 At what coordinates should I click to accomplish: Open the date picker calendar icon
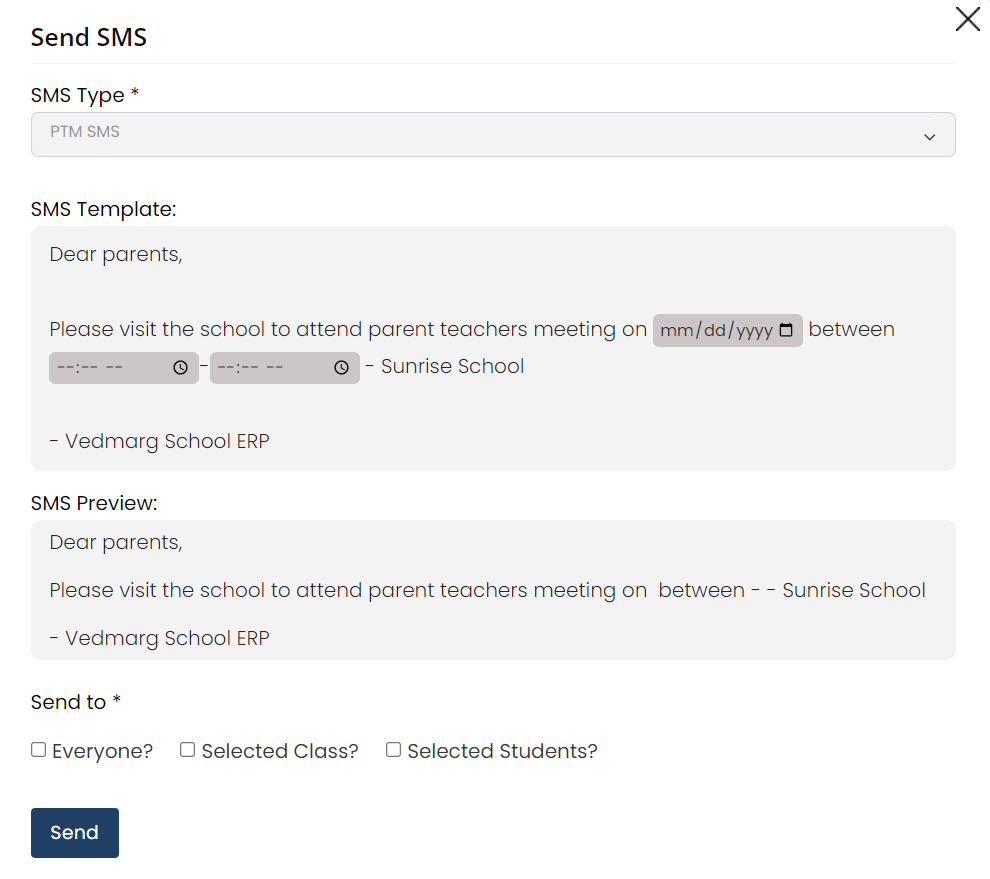[x=786, y=330]
